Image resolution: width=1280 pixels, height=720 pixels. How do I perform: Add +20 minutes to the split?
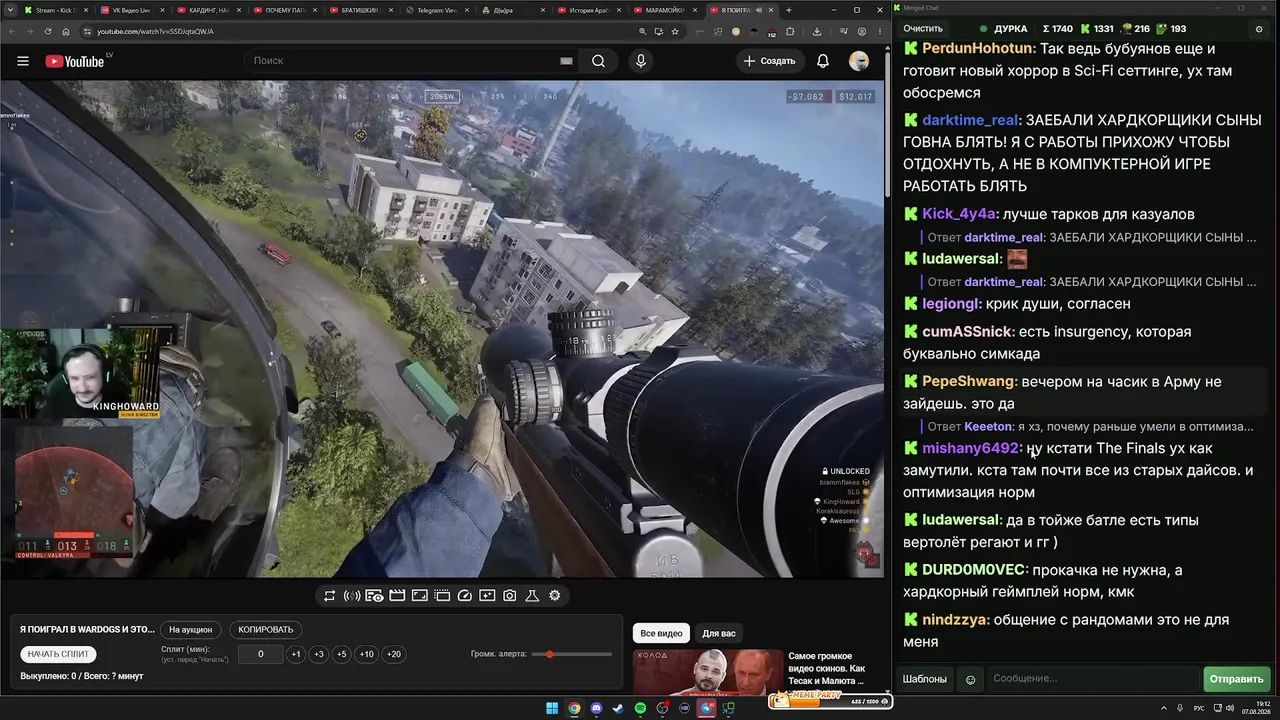(394, 654)
